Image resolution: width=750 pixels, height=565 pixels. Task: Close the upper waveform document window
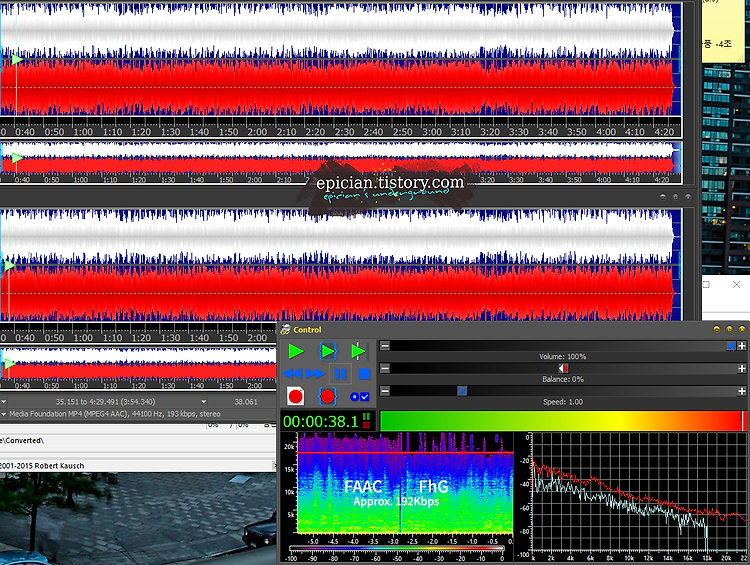pyautogui.click(x=688, y=197)
